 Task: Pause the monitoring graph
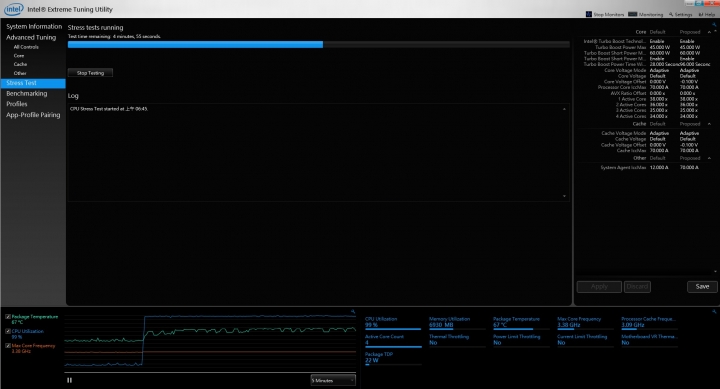coord(69,380)
